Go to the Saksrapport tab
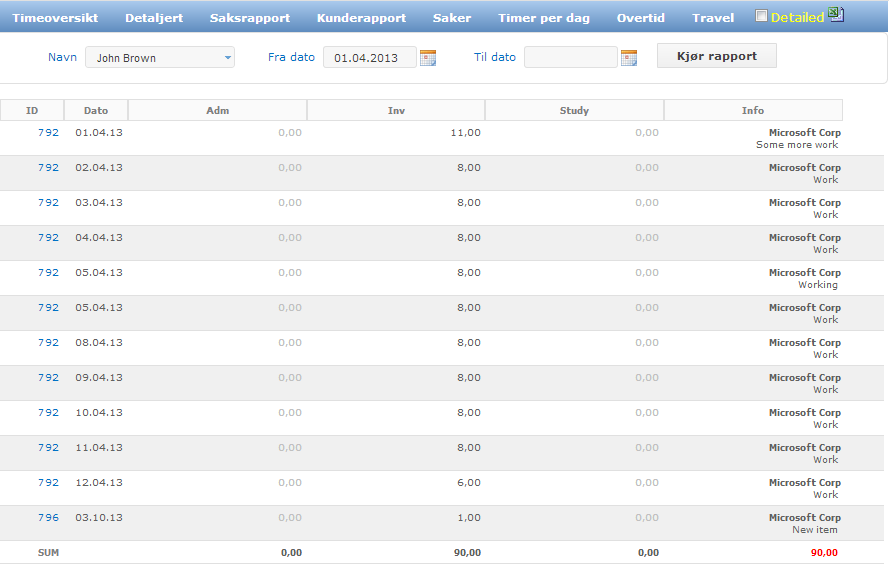This screenshot has width=889, height=568. point(250,18)
